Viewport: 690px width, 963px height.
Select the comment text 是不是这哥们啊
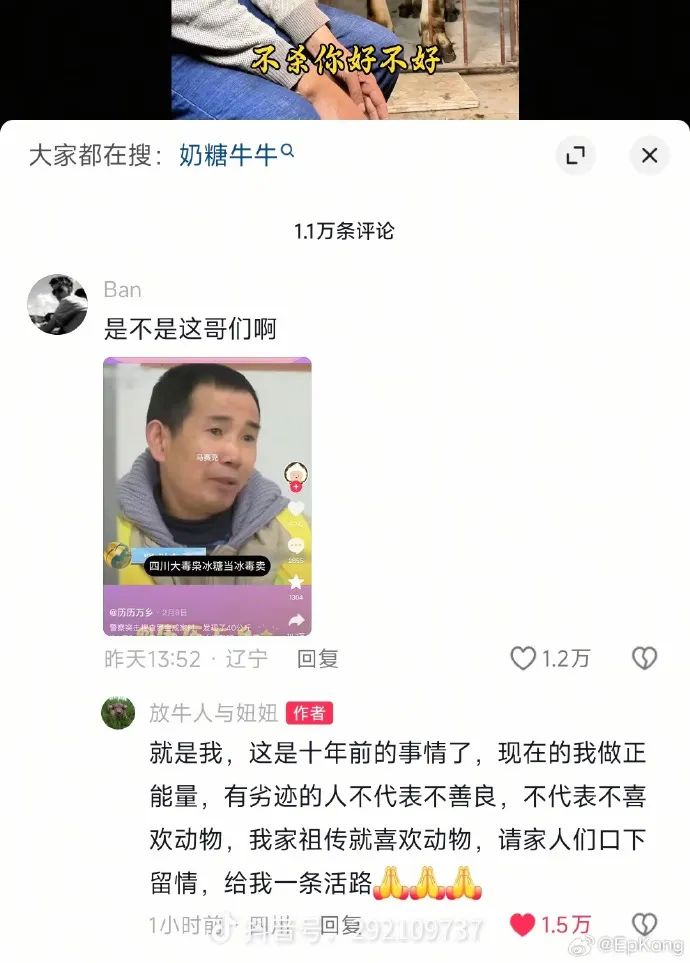pos(190,329)
